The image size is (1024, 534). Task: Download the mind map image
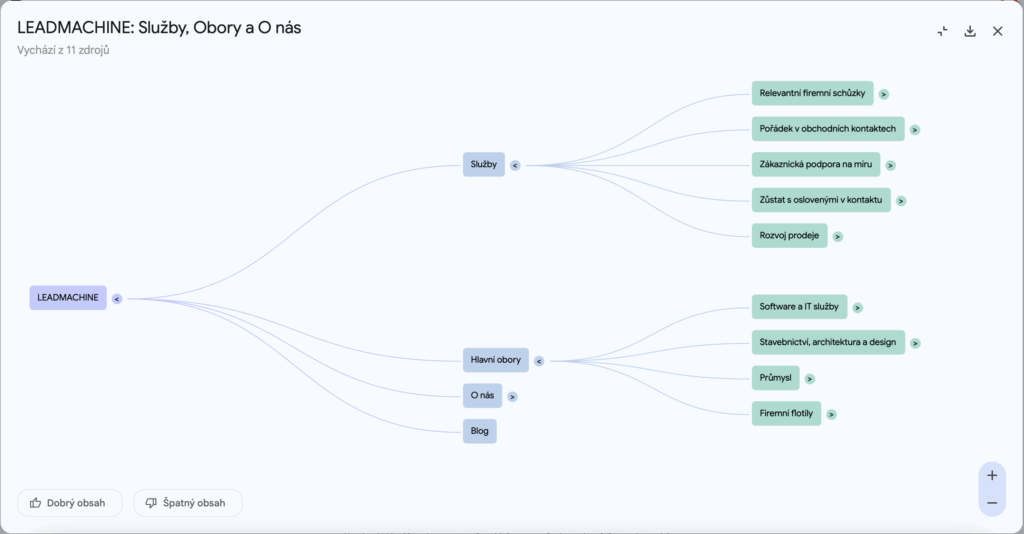click(970, 31)
